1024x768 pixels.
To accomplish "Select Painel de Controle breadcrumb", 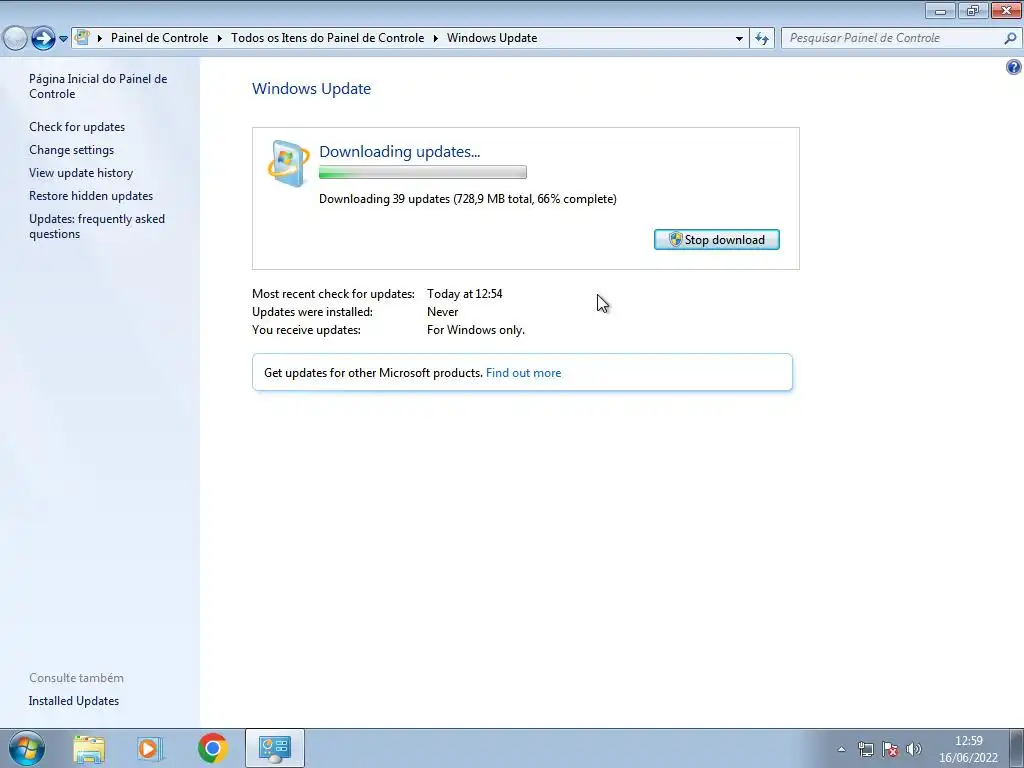I will pyautogui.click(x=159, y=38).
